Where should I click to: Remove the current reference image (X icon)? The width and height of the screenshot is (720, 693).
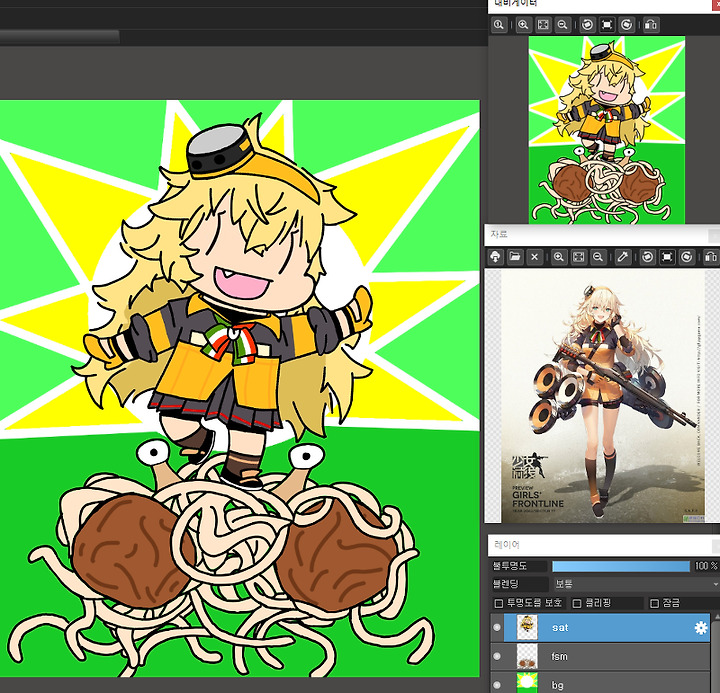pos(534,257)
